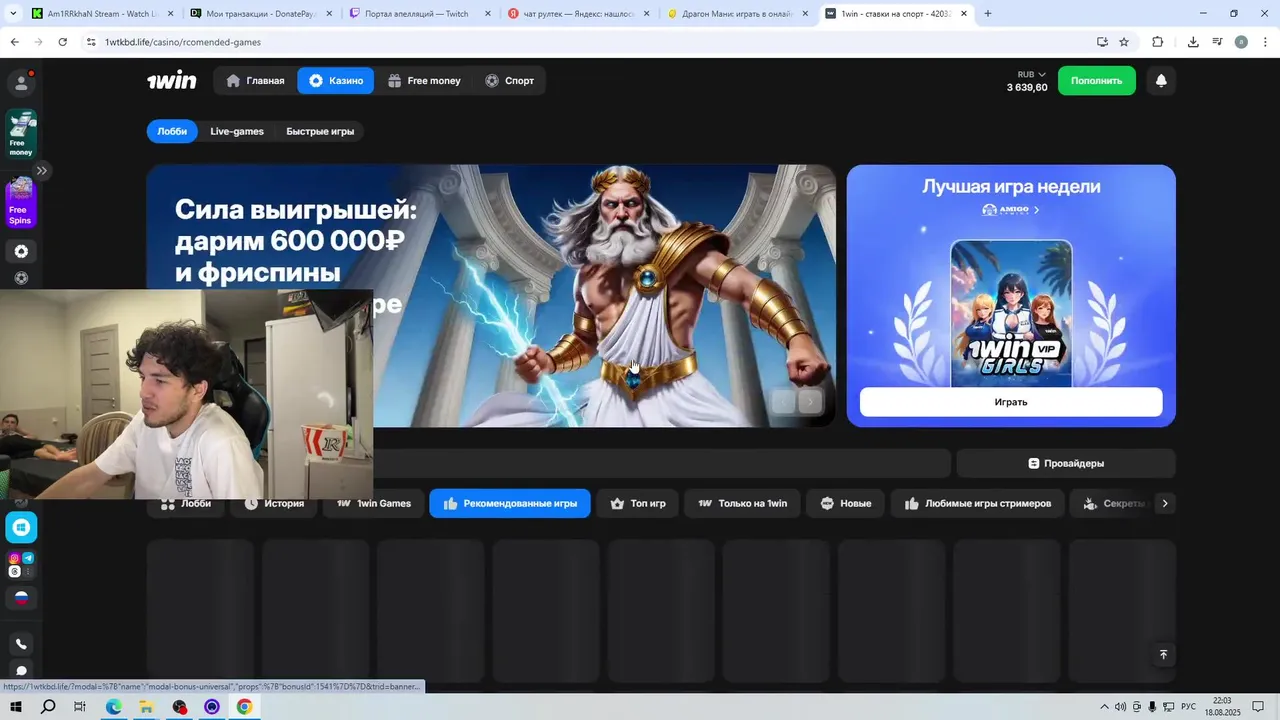Click Играть on best game of week
The width and height of the screenshot is (1280, 720).
(1011, 402)
